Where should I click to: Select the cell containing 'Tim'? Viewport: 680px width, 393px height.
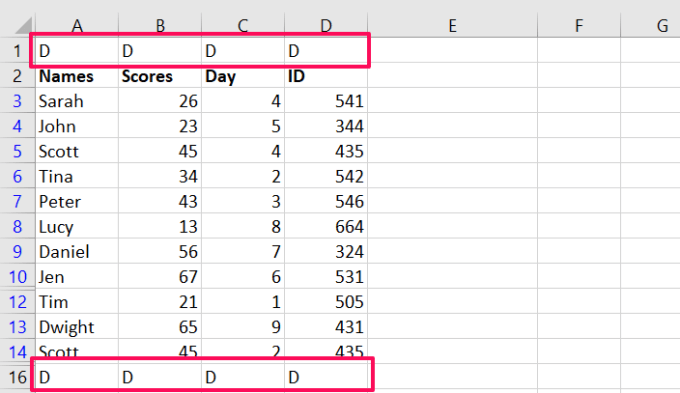click(77, 302)
